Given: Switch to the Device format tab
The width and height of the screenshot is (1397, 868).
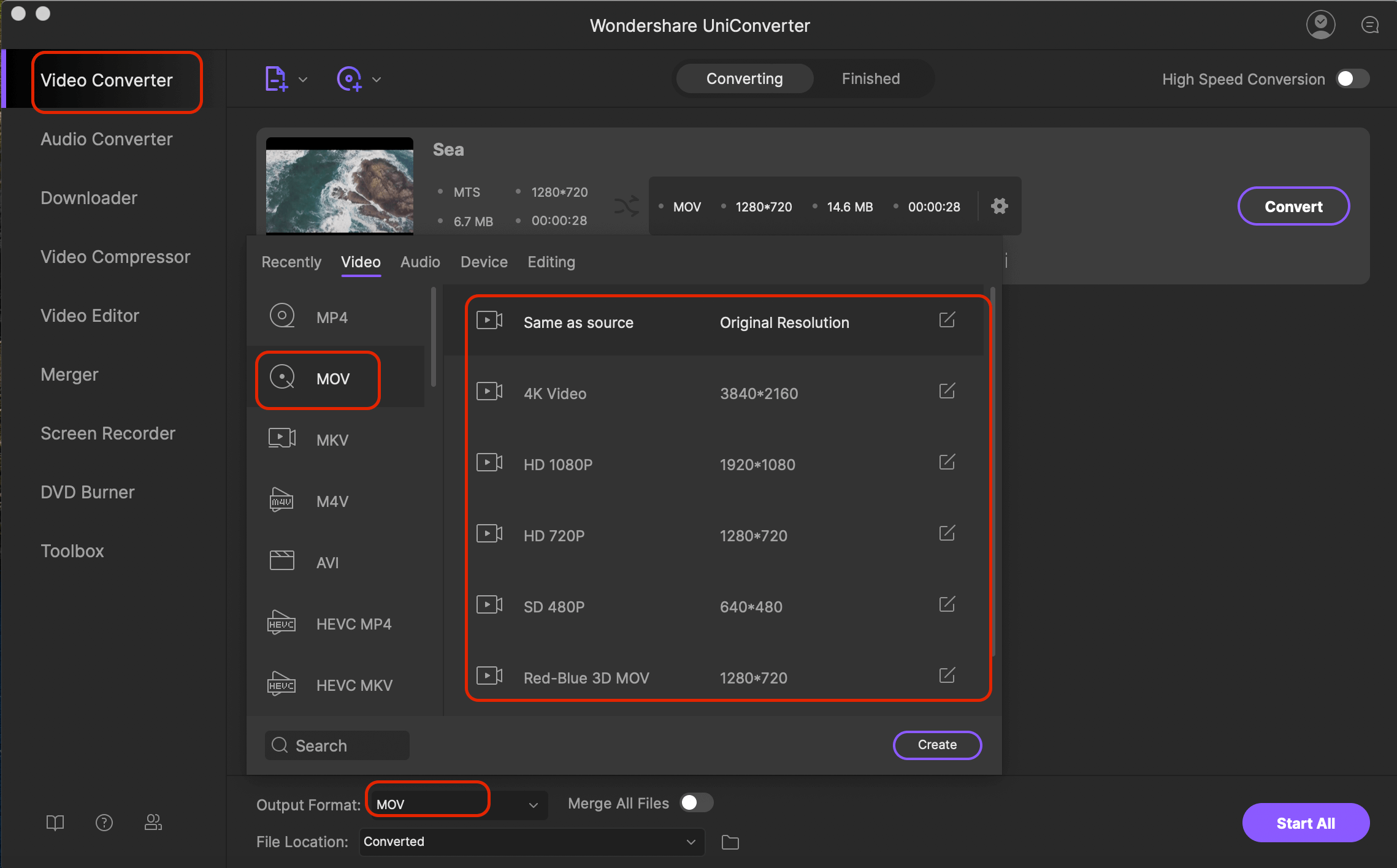Looking at the screenshot, I should (483, 262).
